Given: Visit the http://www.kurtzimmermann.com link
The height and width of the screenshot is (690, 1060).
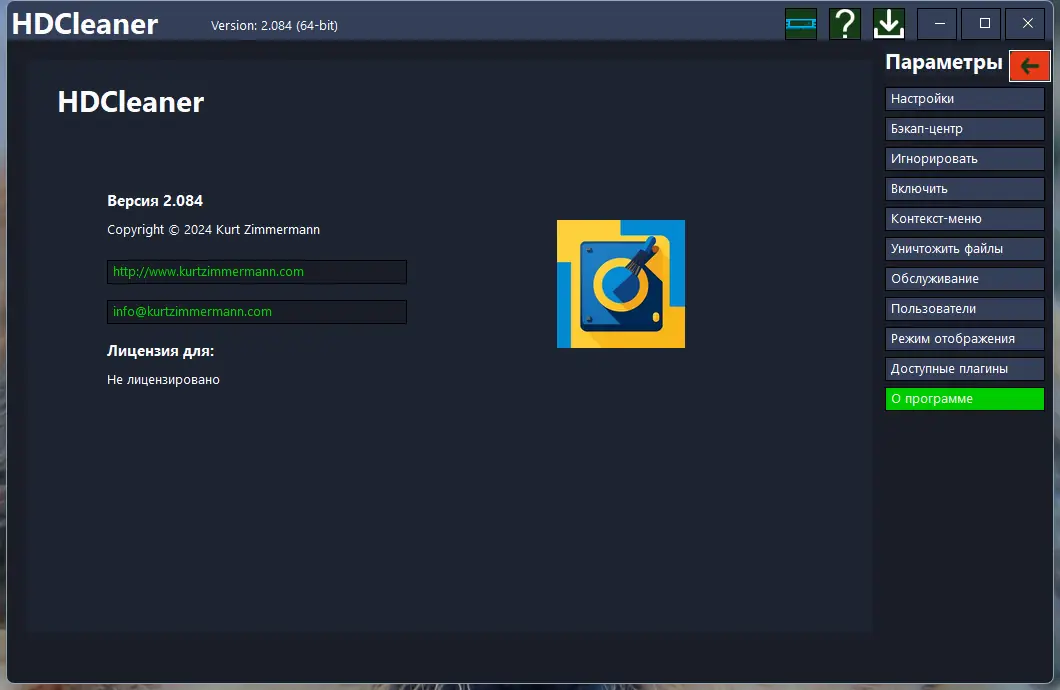Looking at the screenshot, I should point(257,272).
